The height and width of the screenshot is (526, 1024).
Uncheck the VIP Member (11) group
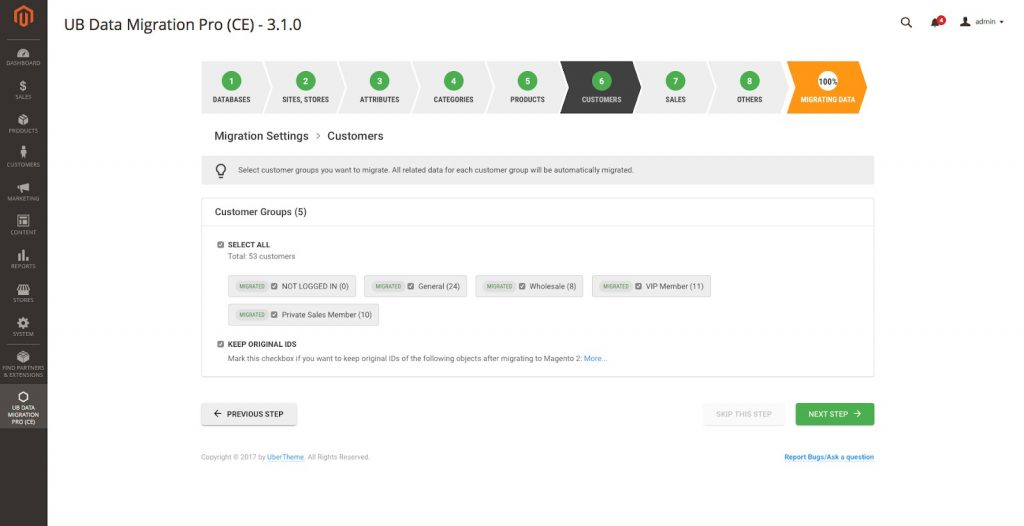[639, 286]
